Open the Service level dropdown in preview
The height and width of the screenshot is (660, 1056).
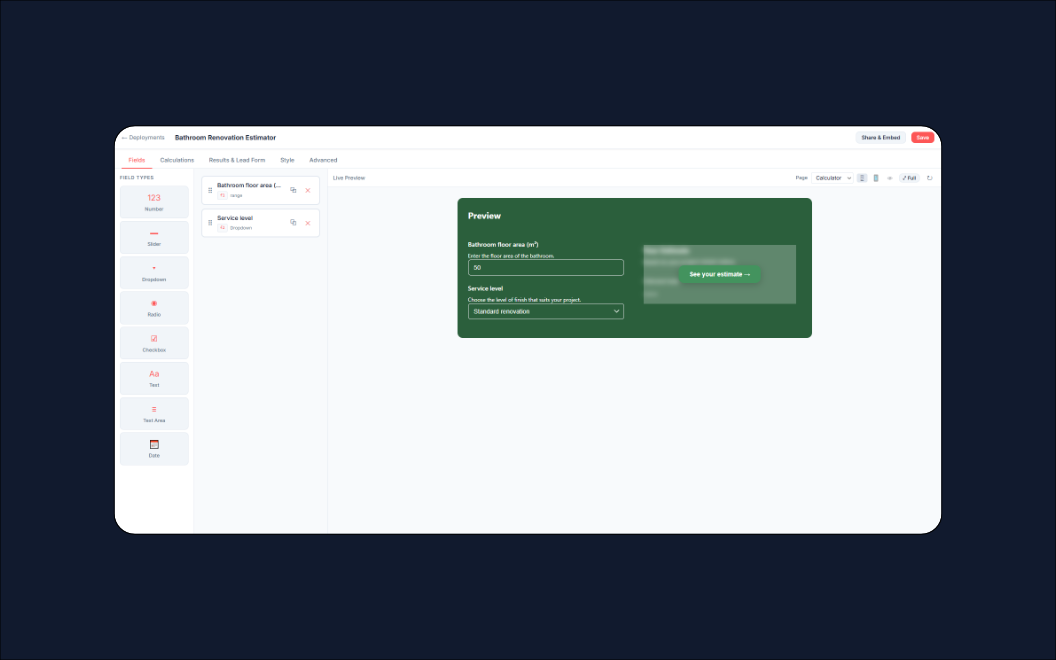pyautogui.click(x=546, y=311)
